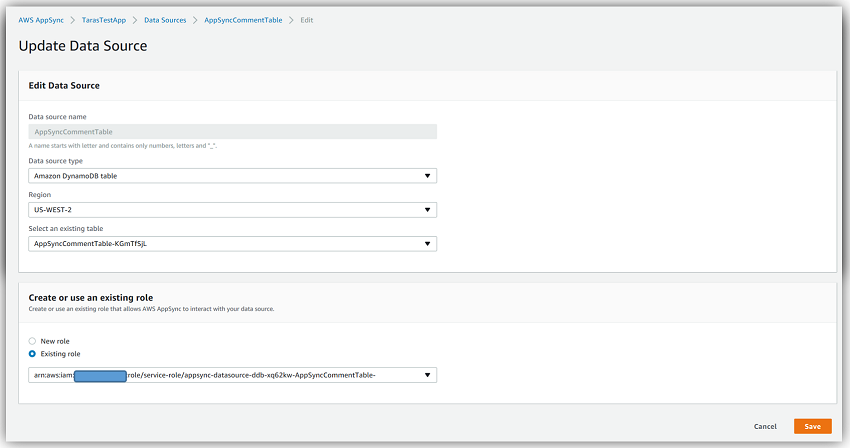
Task: Navigate to TarasTestApp breadcrumb
Action: point(103,20)
